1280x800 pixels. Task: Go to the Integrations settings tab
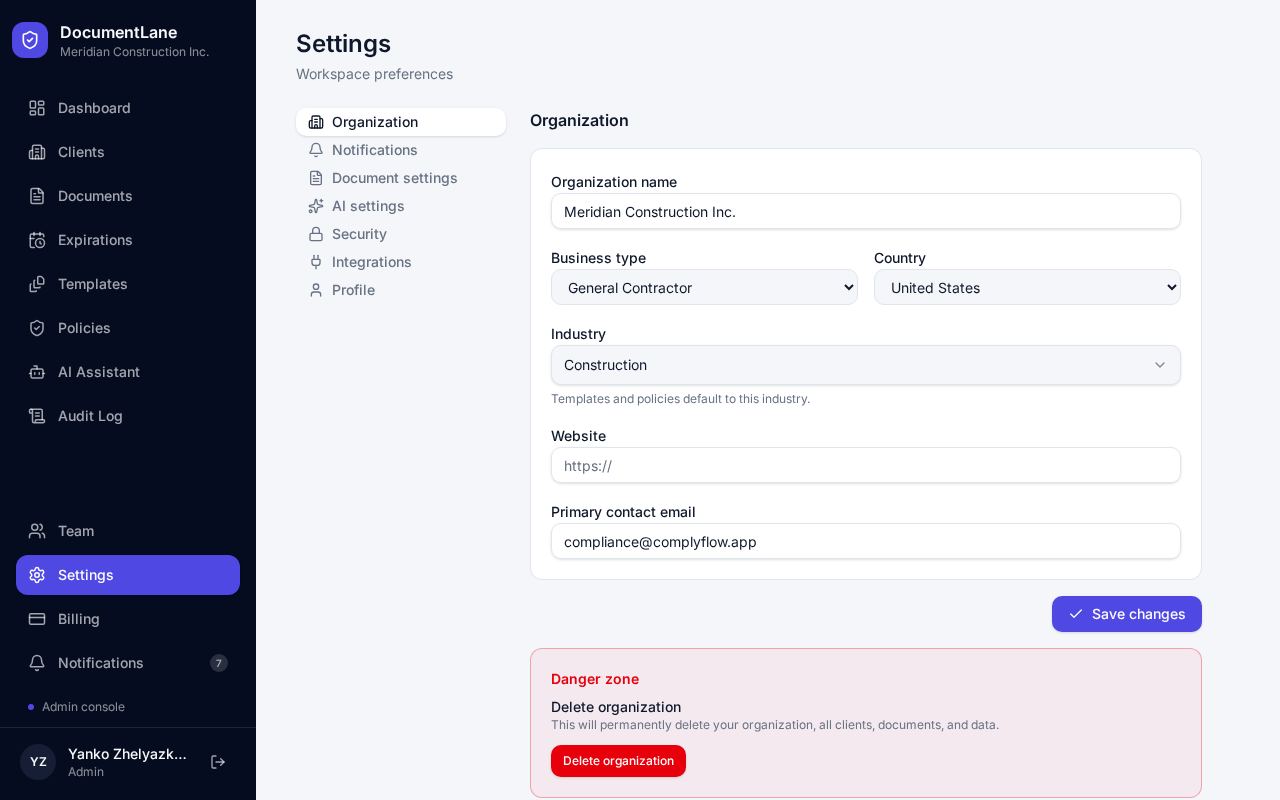(x=401, y=262)
